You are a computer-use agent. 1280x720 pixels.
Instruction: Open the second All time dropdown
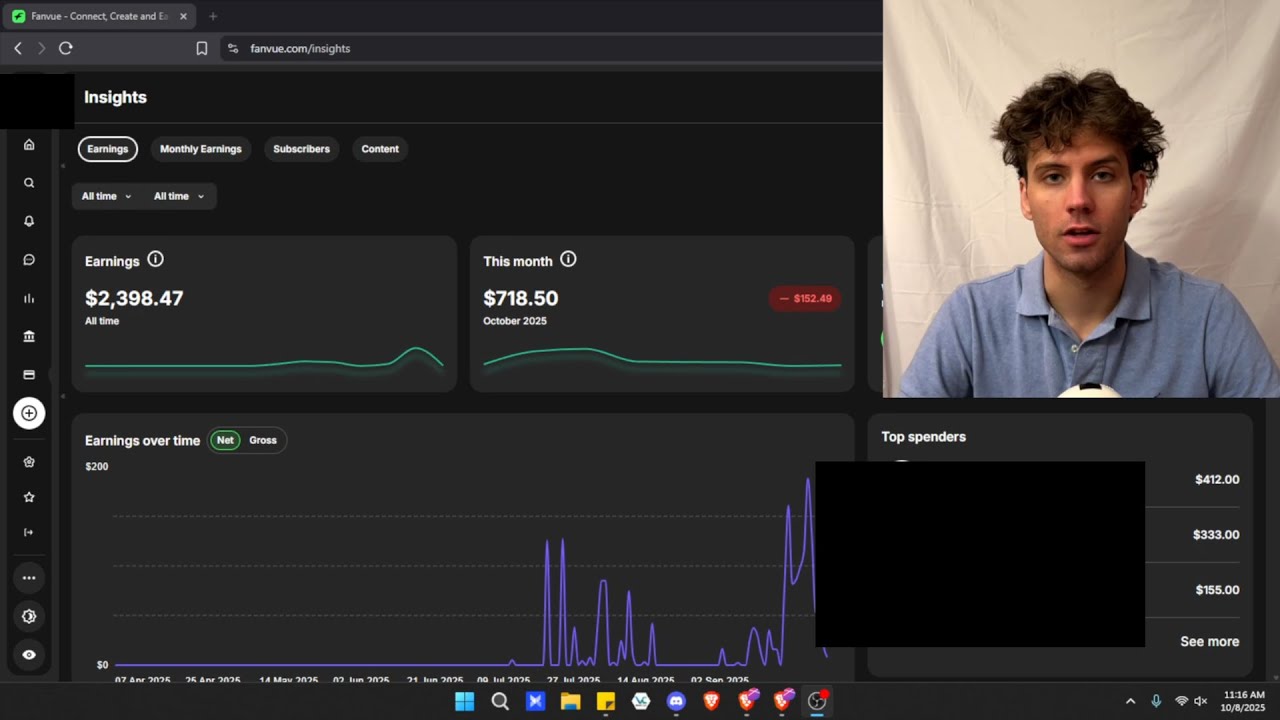click(179, 196)
